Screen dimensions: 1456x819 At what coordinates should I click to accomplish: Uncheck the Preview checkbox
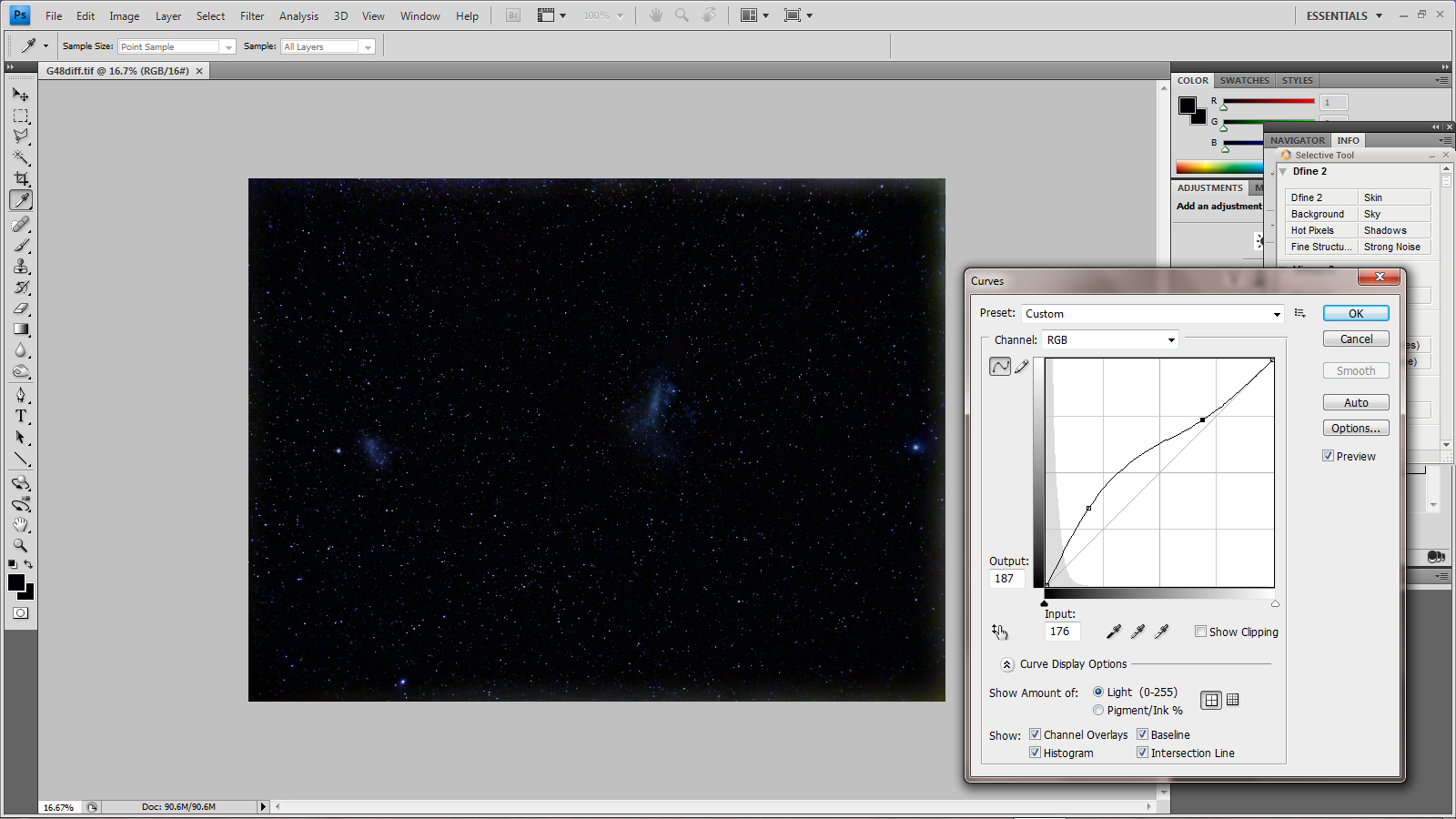coord(1329,456)
